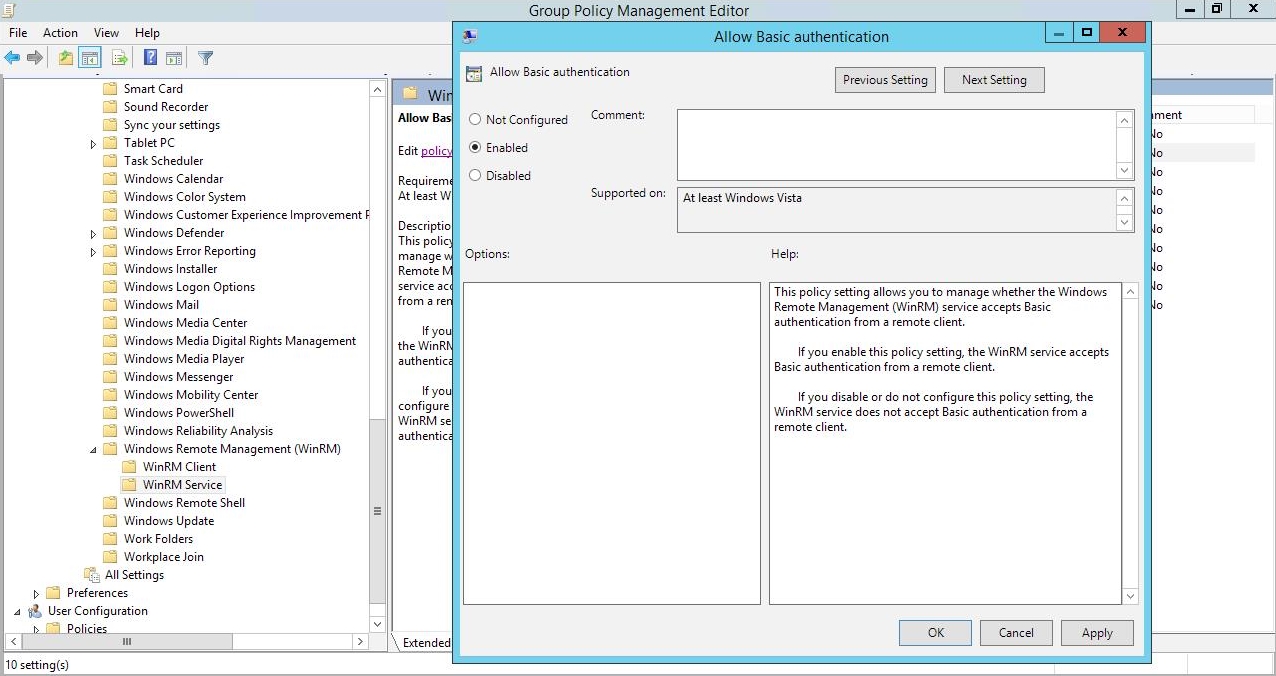Confirm the dialog with OK

click(935, 632)
